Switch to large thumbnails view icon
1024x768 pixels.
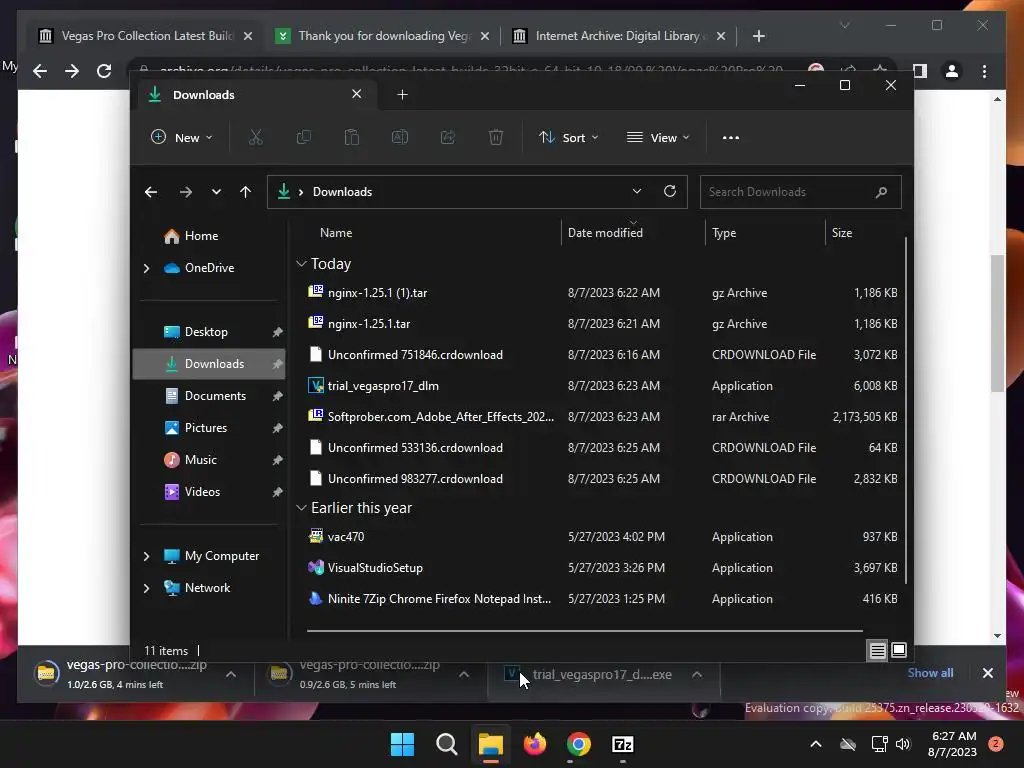click(x=899, y=650)
